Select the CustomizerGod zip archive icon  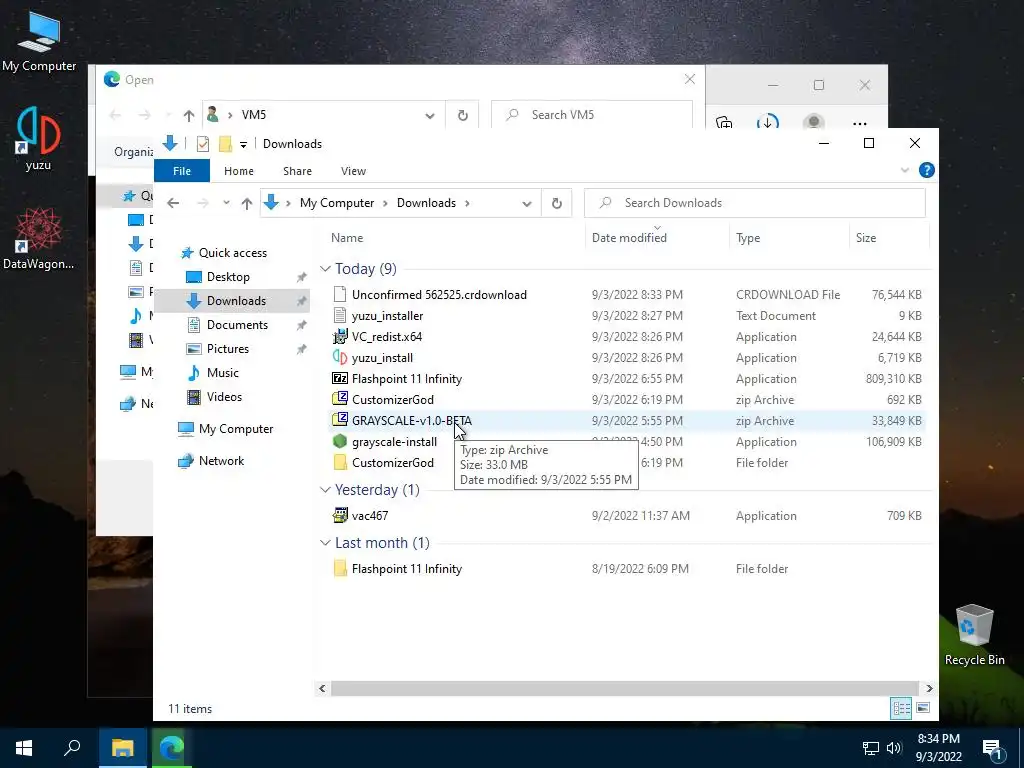pos(340,400)
